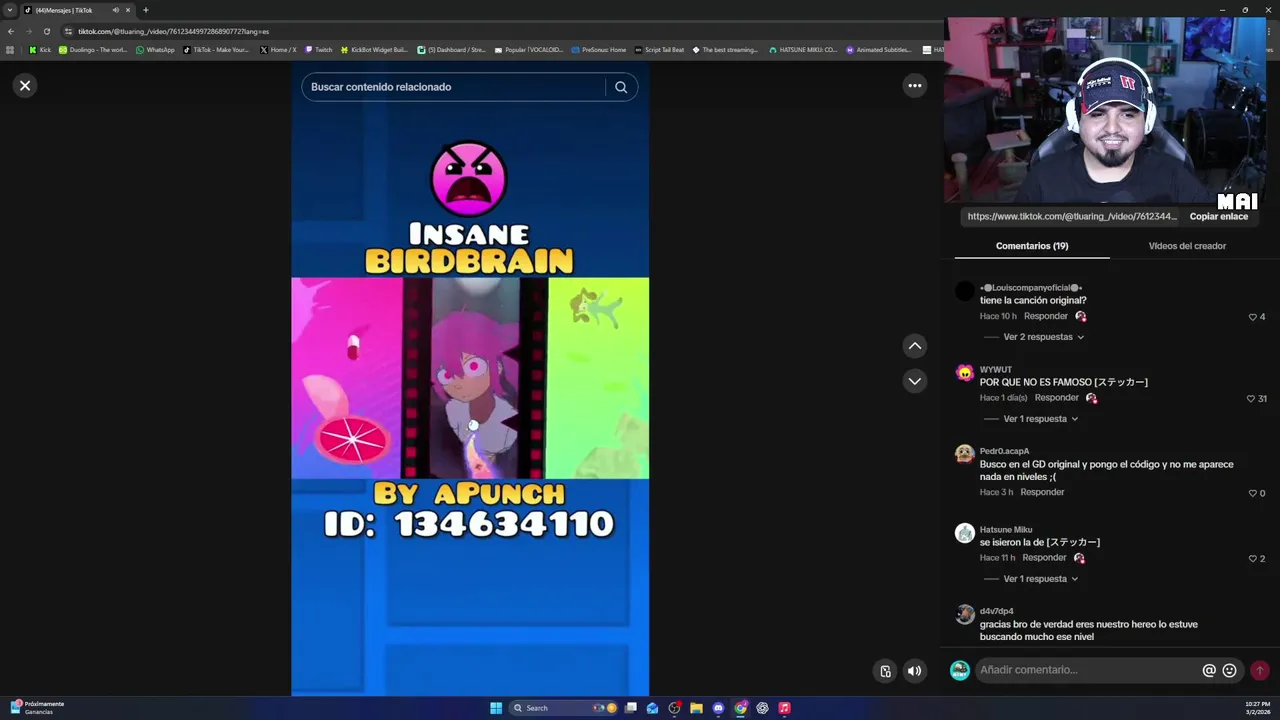
Task: Click the d4v7dp4 username
Action: (997, 611)
